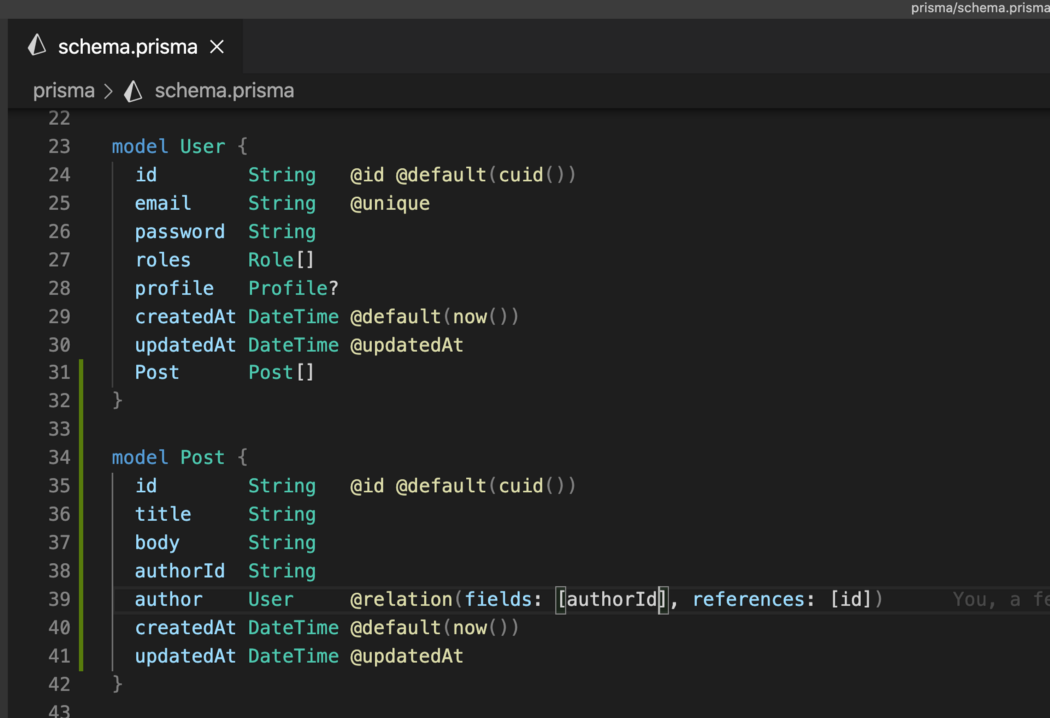1050x718 pixels.
Task: Click the git blame annotation 'You, a fe'
Action: click(1001, 599)
